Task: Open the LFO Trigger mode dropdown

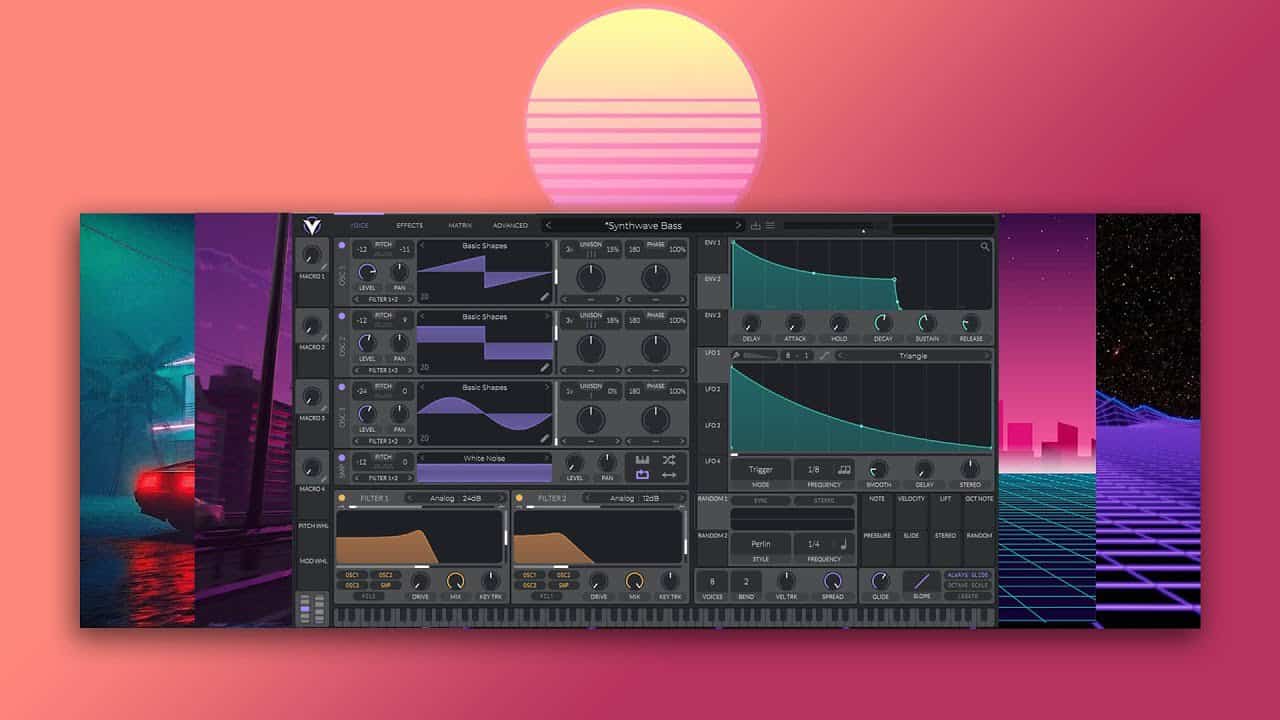Action: click(x=760, y=469)
